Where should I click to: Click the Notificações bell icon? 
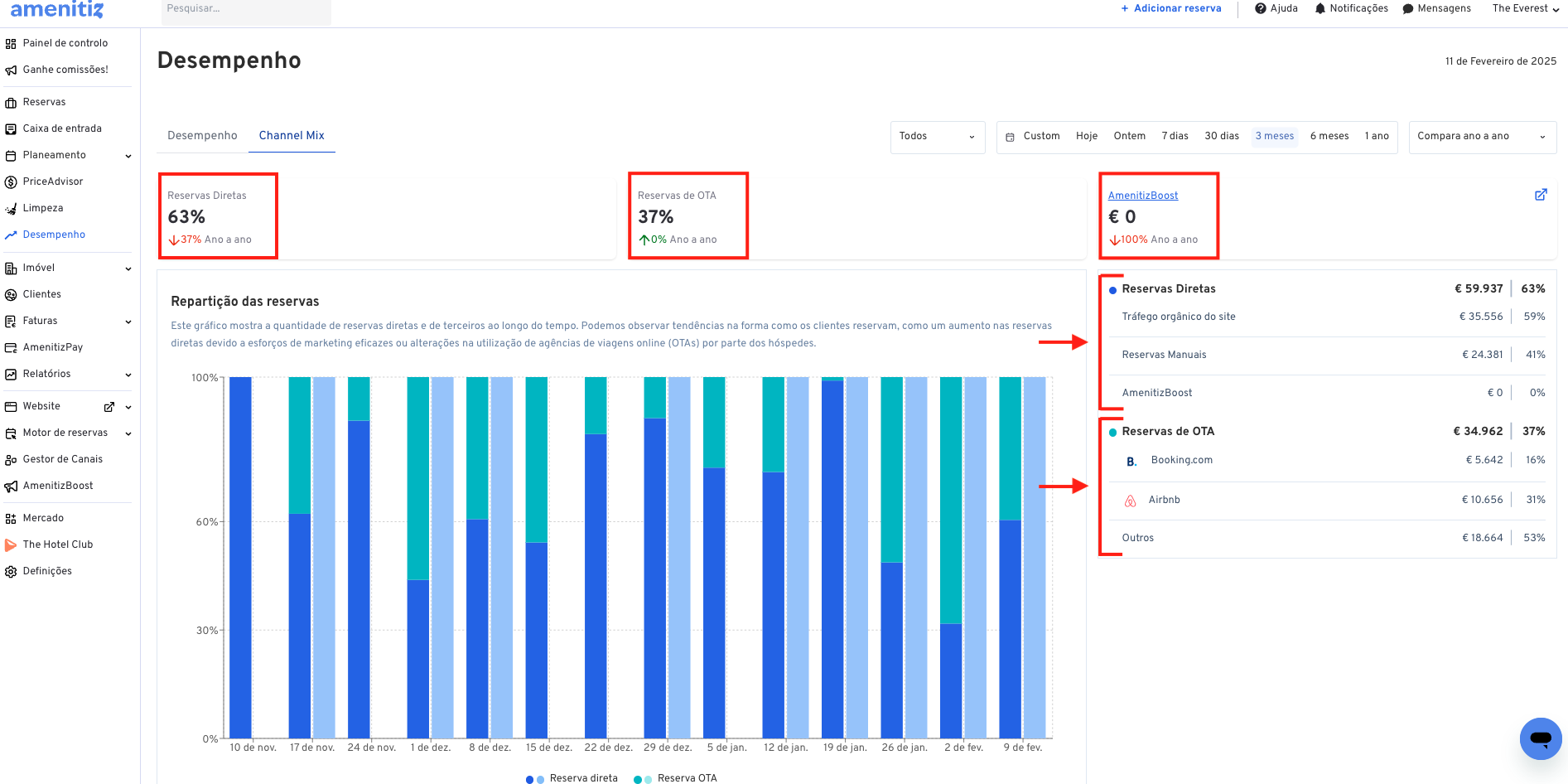[x=1320, y=8]
